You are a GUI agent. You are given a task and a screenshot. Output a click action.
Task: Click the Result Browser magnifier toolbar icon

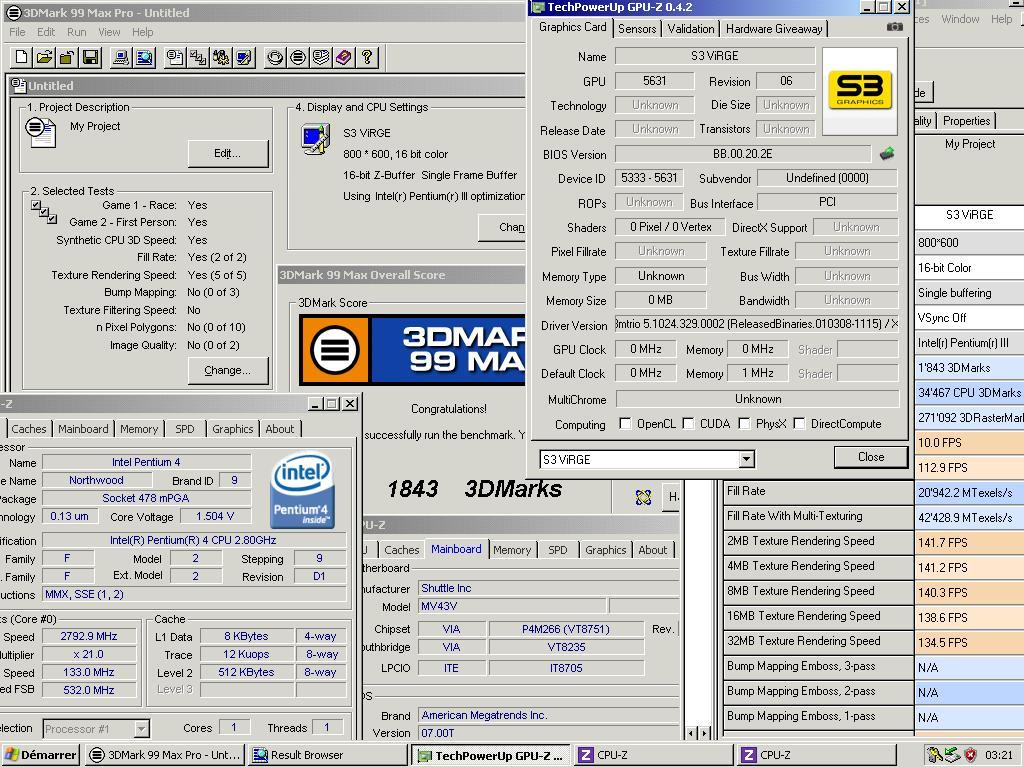pyautogui.click(x=144, y=57)
